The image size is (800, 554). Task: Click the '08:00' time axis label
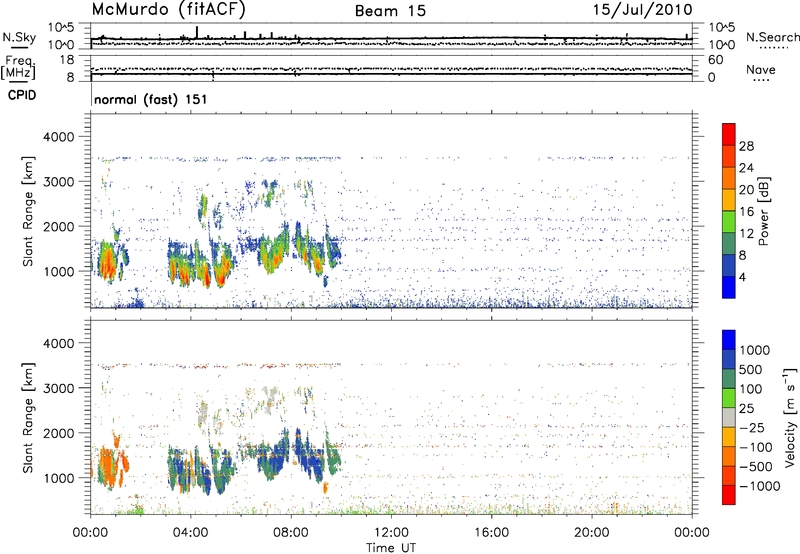[291, 533]
